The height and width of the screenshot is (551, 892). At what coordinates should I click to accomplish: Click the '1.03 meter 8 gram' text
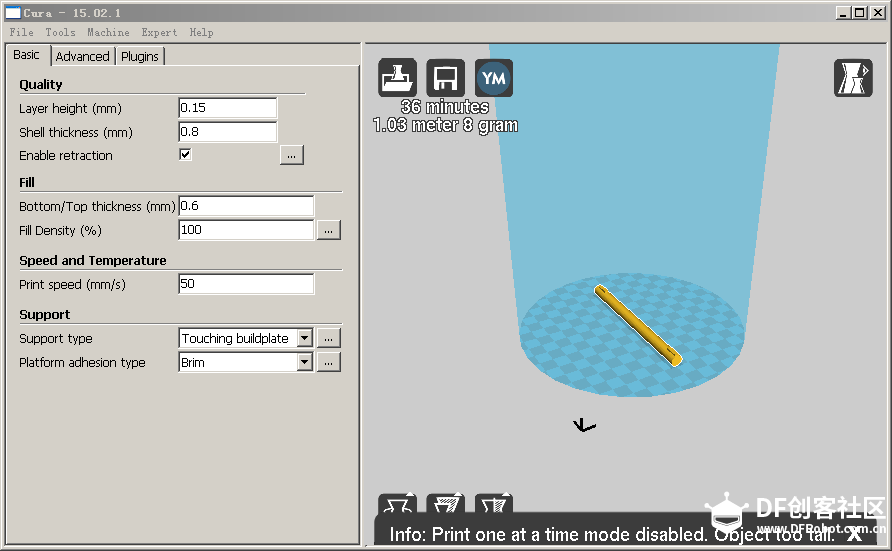tap(445, 125)
